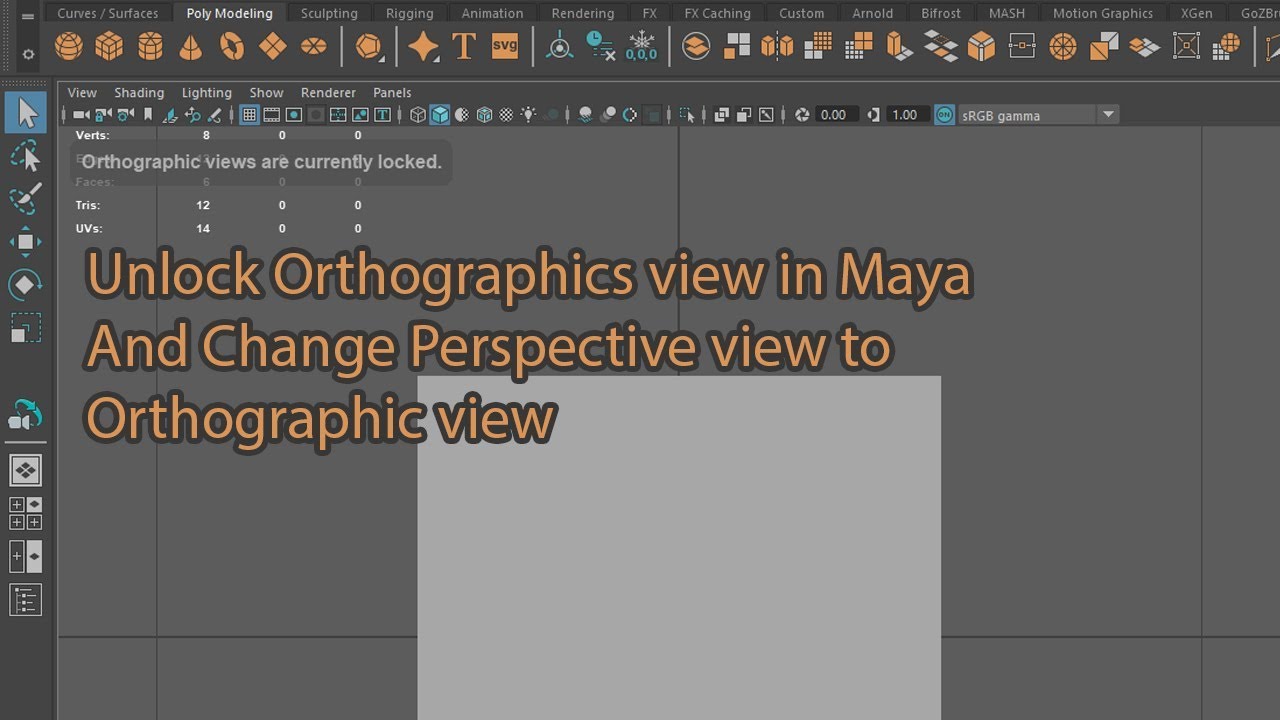1280x720 pixels.
Task: Activate the Select tool arrow
Action: [x=26, y=113]
